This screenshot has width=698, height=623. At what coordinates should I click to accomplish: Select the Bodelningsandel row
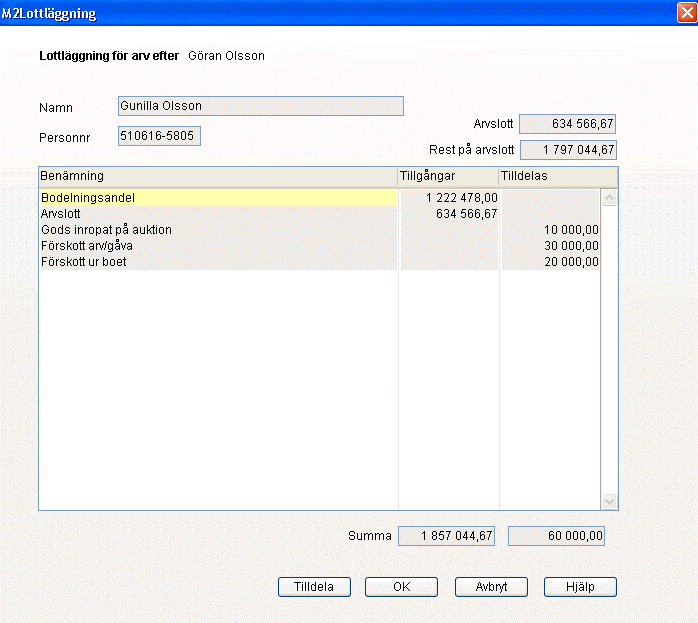[x=217, y=198]
